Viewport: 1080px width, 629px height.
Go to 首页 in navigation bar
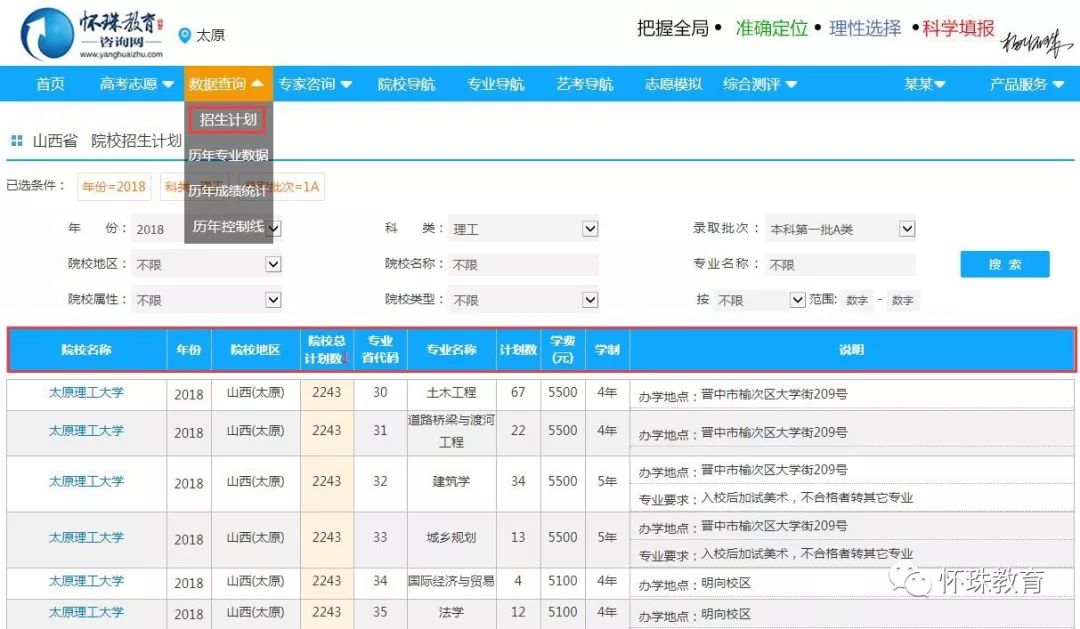click(x=50, y=85)
